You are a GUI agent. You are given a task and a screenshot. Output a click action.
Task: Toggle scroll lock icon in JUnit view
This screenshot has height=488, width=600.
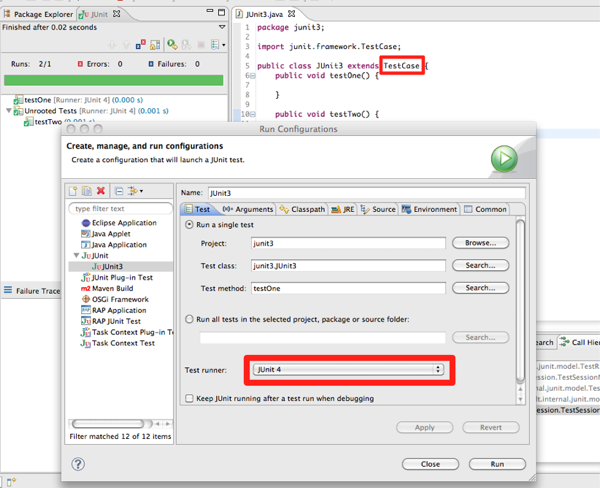[x=155, y=45]
